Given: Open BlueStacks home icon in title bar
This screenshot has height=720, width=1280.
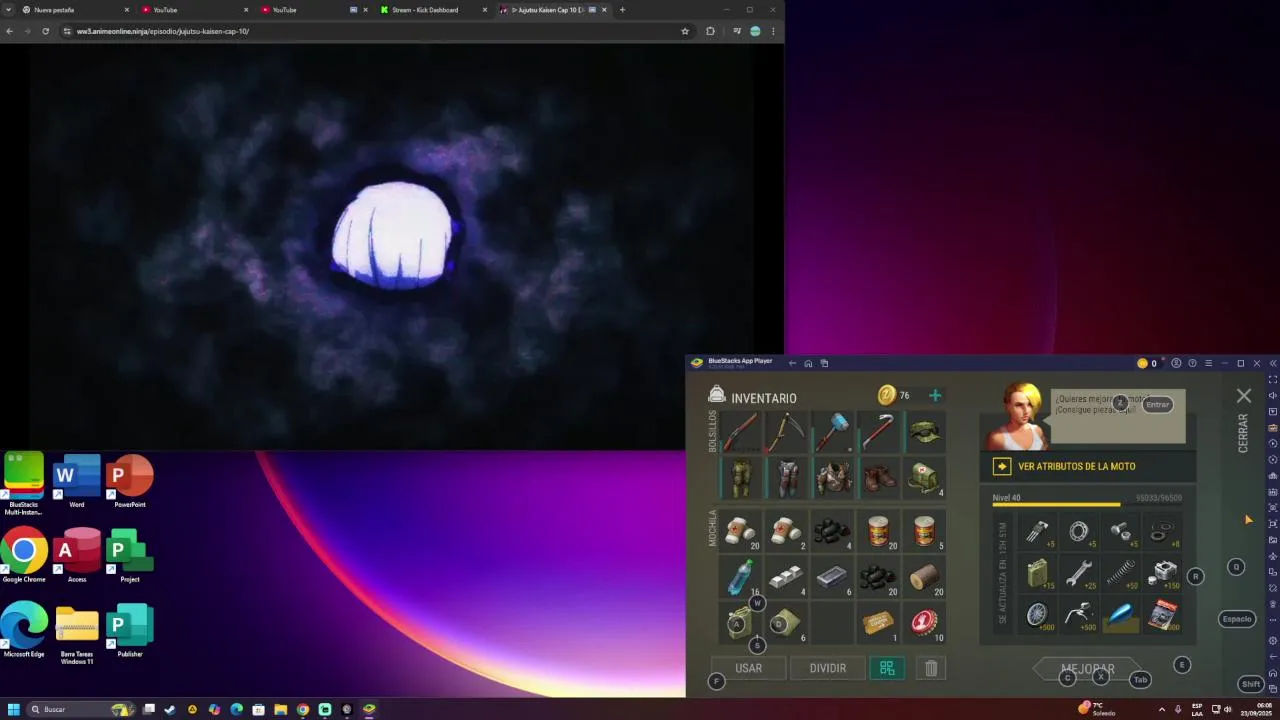Looking at the screenshot, I should click(808, 363).
